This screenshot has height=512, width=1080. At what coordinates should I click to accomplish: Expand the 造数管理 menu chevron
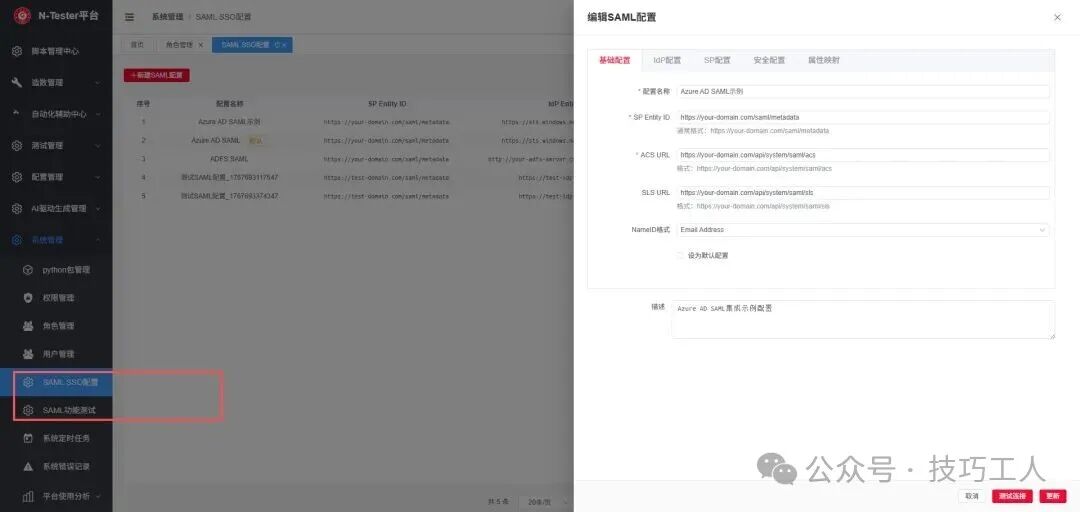[97, 83]
